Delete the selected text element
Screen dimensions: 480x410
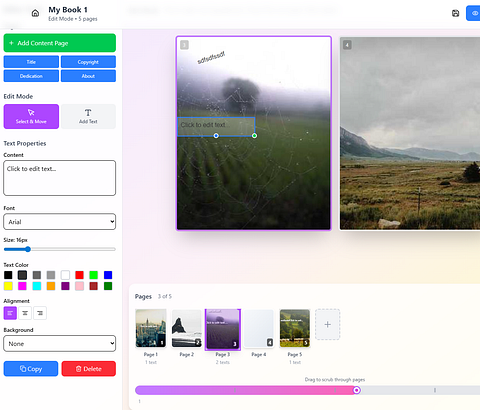(89, 369)
